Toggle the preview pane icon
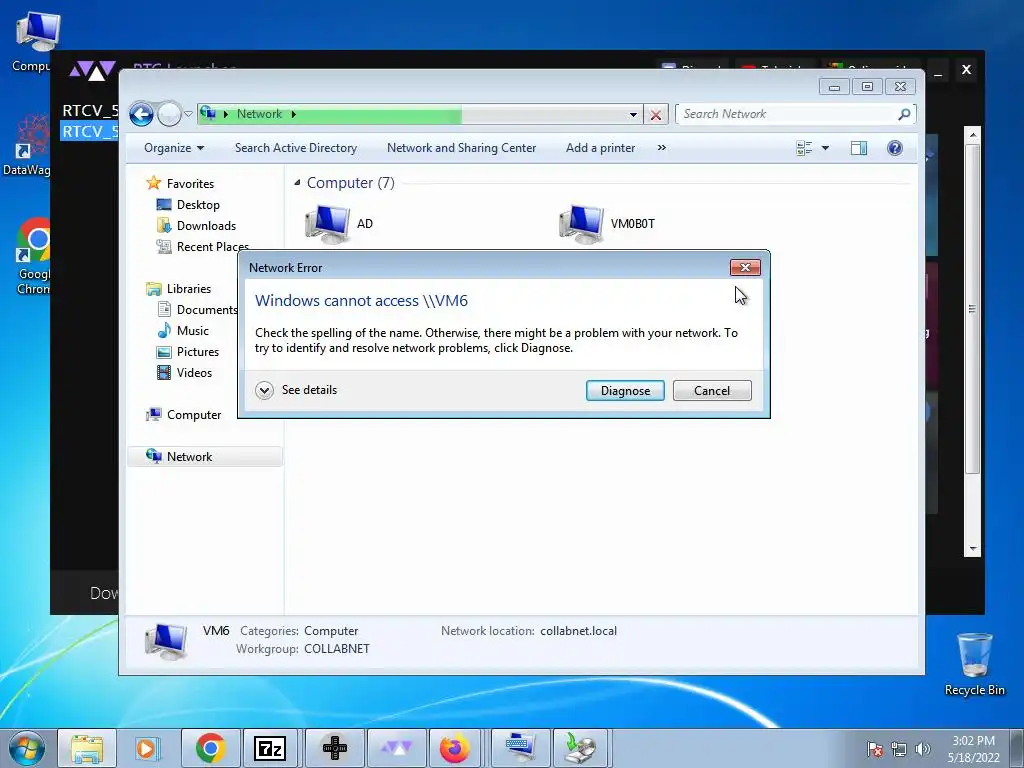This screenshot has height=768, width=1024. coord(859,148)
